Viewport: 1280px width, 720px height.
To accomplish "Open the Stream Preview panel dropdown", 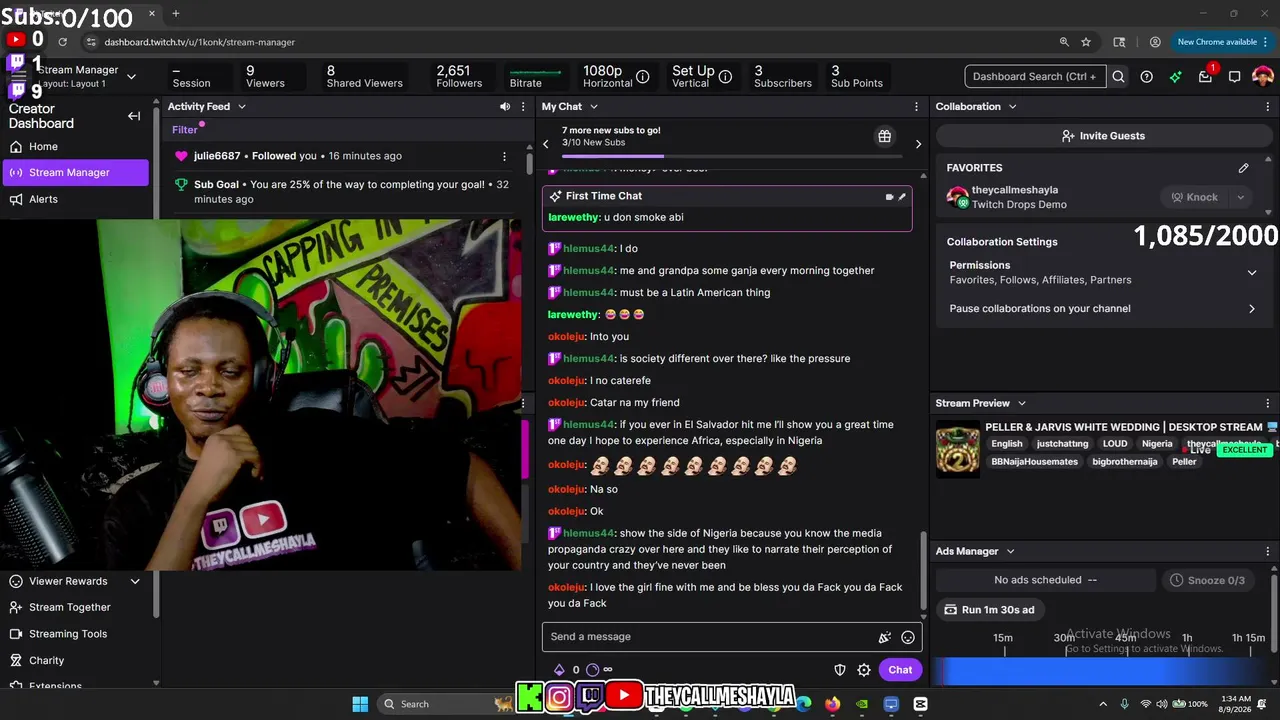I will click(1021, 403).
